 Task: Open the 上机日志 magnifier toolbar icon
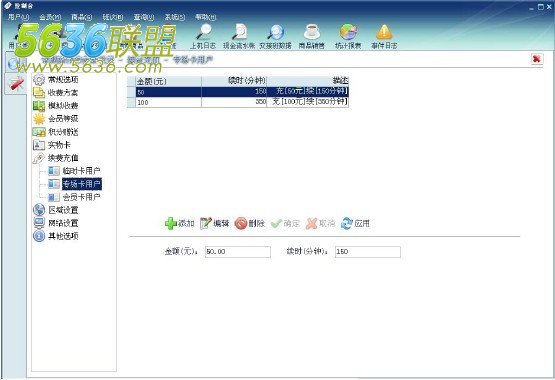click(x=203, y=32)
